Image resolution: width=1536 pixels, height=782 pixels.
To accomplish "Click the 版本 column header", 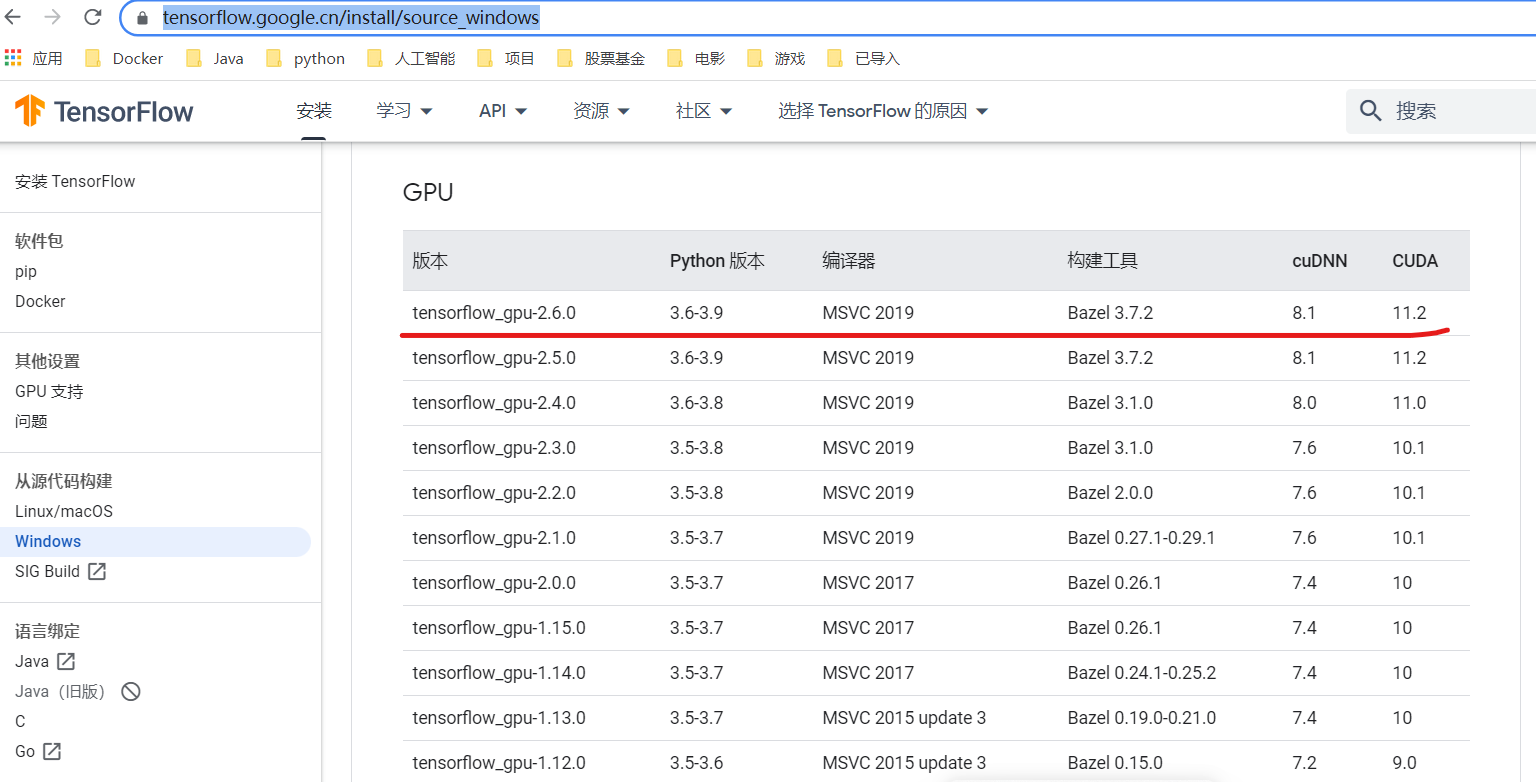I will [x=430, y=261].
